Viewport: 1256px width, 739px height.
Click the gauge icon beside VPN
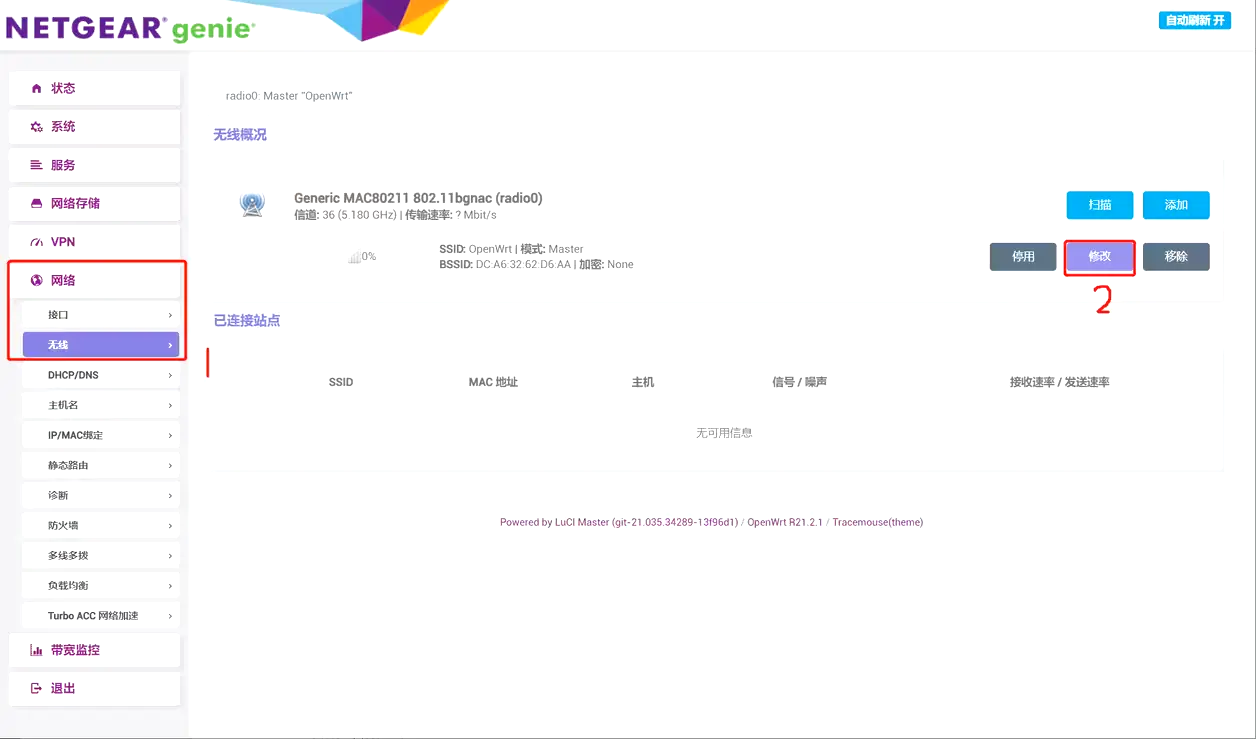(x=37, y=242)
